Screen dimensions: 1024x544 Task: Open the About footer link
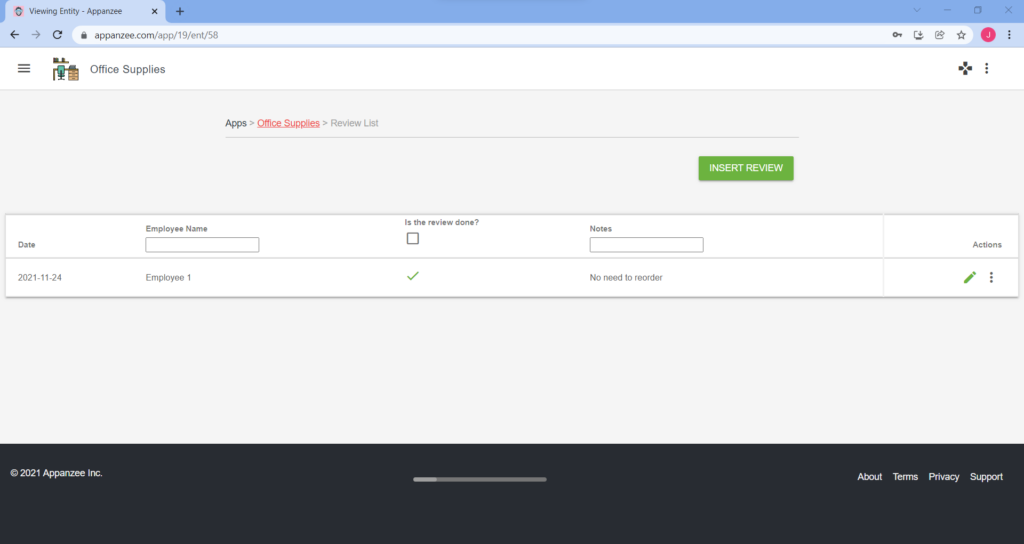[869, 477]
